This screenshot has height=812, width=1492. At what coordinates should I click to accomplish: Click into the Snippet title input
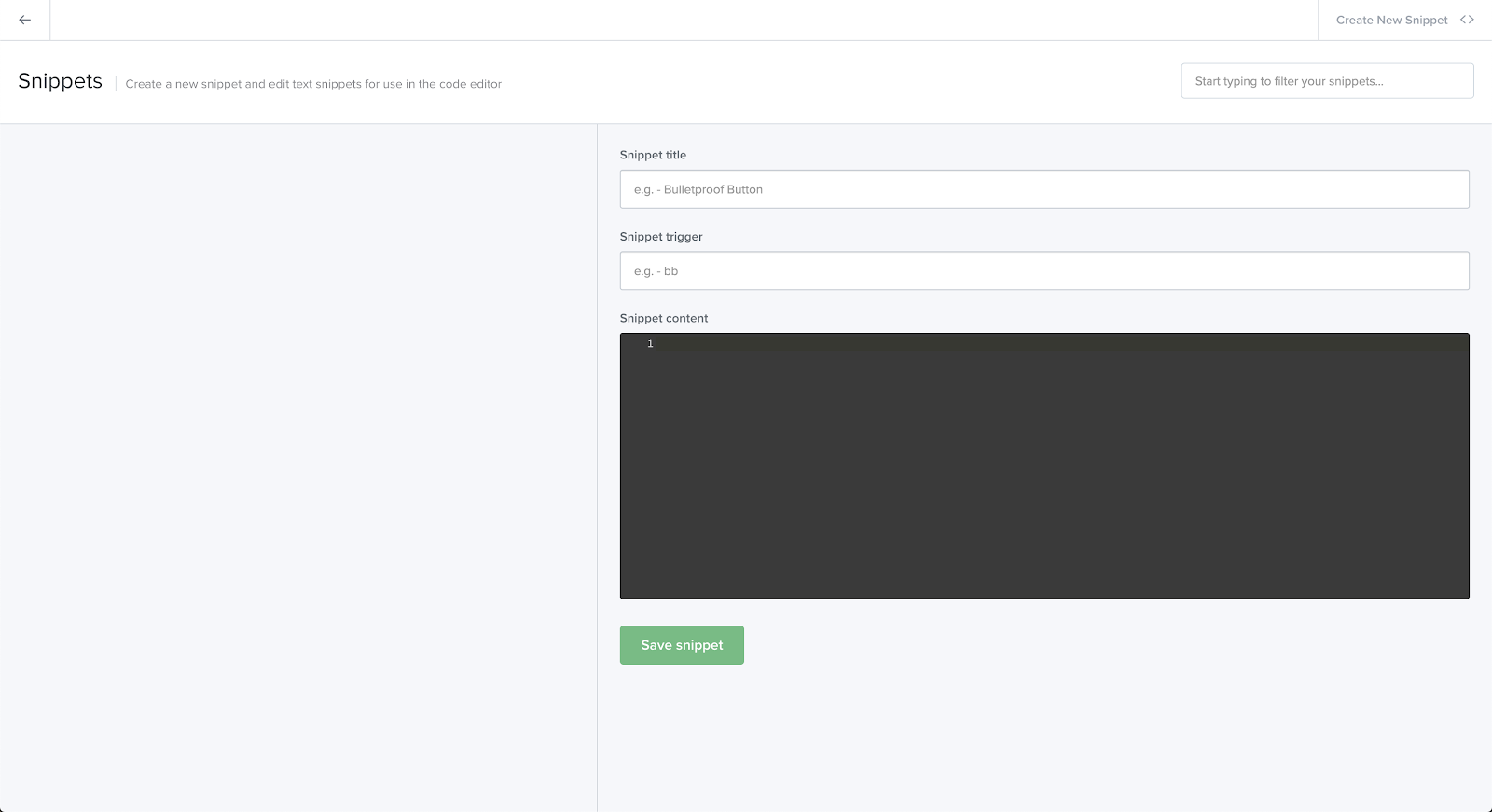point(1043,189)
